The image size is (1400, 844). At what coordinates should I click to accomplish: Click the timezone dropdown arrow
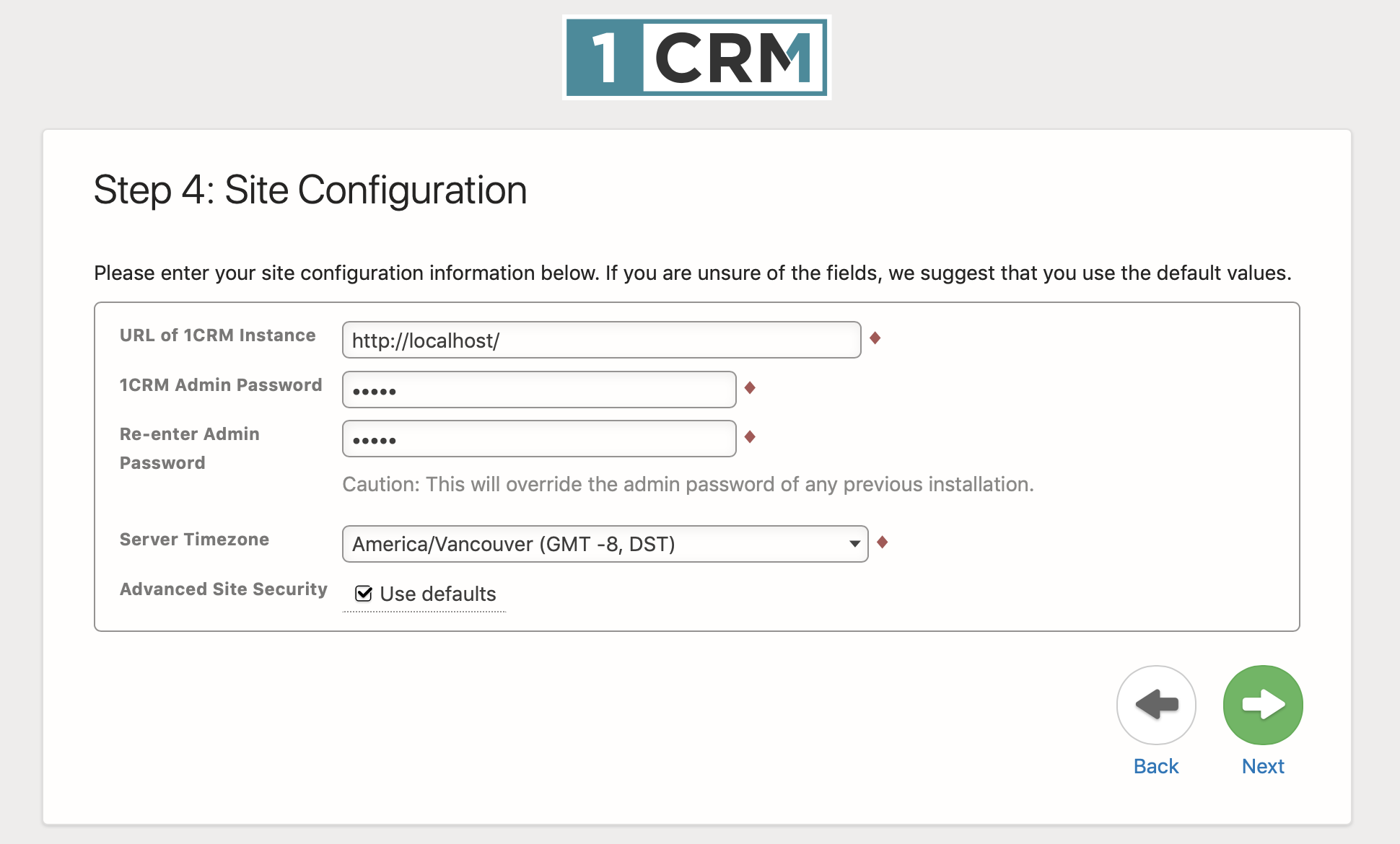click(854, 544)
